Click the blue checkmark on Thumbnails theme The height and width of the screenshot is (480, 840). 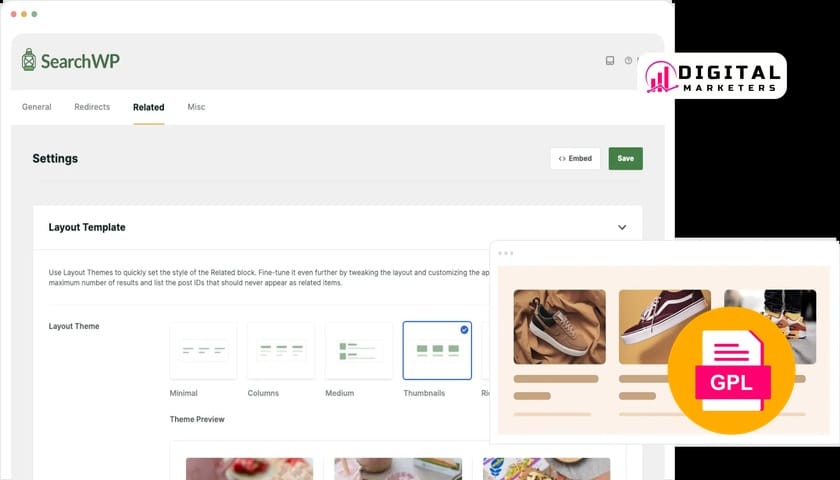[464, 329]
